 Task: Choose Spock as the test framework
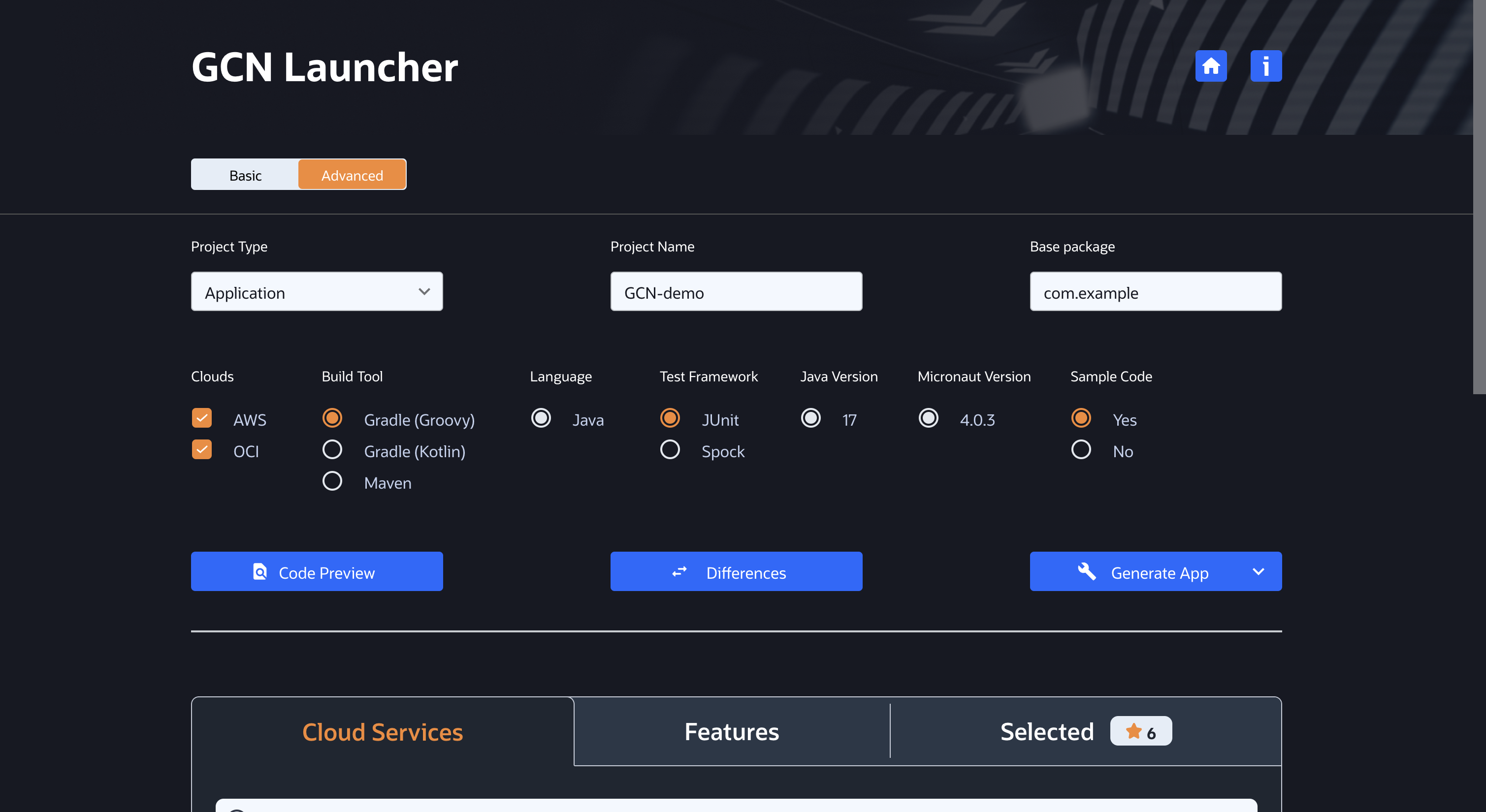(x=670, y=449)
